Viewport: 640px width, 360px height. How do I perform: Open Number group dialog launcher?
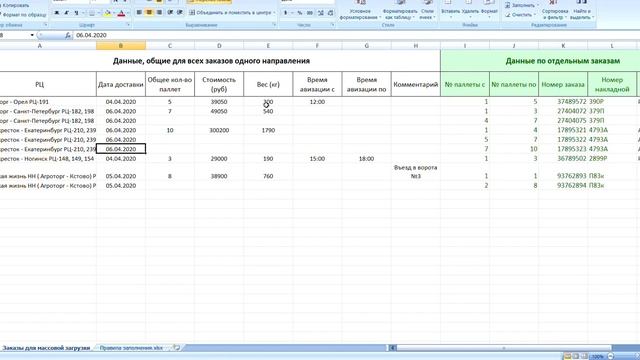(x=332, y=25)
